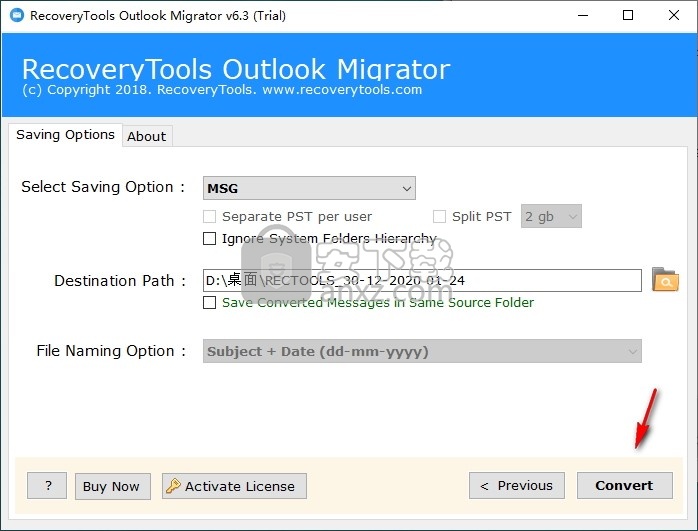Image resolution: width=698 pixels, height=531 pixels.
Task: Switch to the About tab
Action: pos(147,136)
